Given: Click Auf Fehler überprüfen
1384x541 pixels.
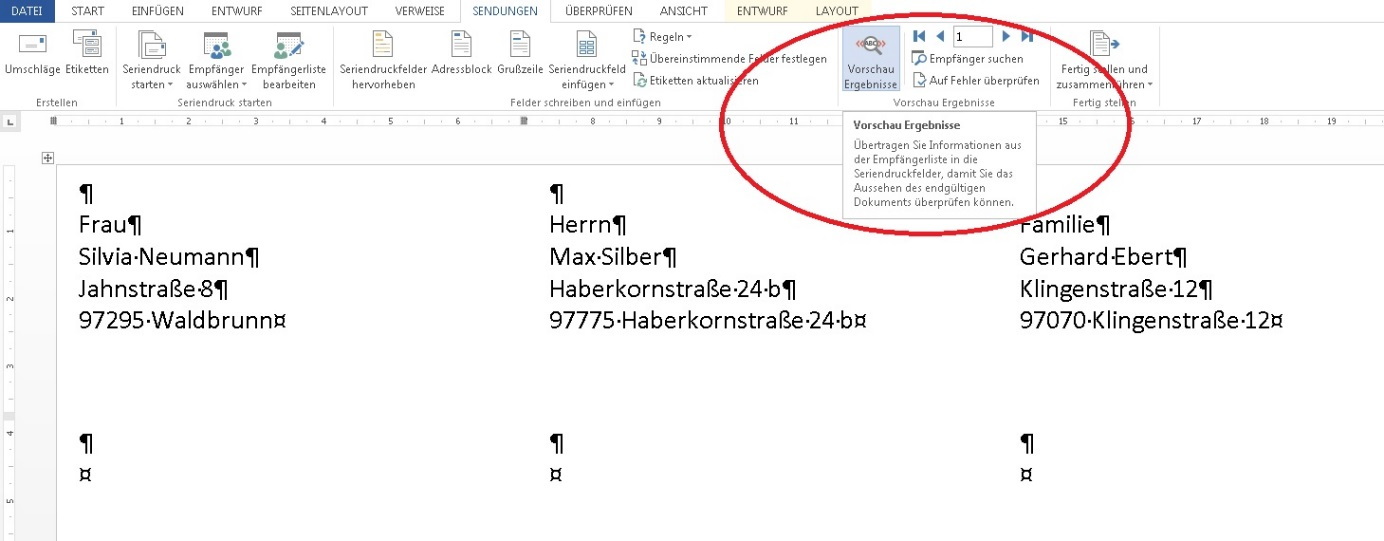Looking at the screenshot, I should point(976,80).
